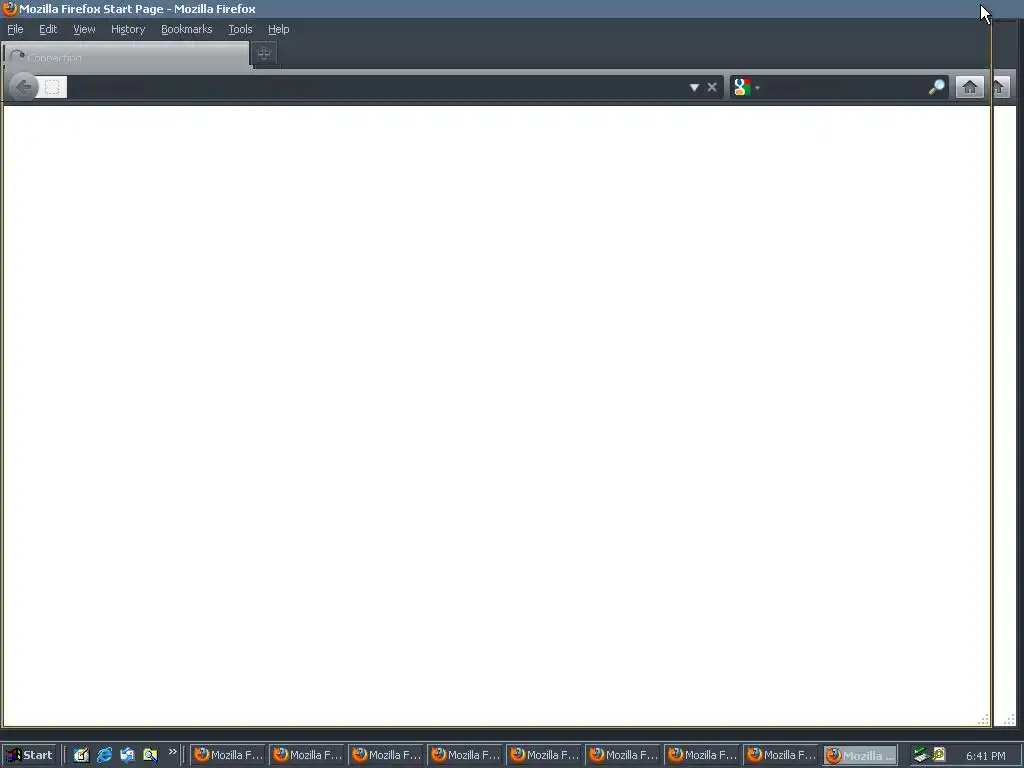Click the magnifying glass search icon
Image resolution: width=1024 pixels, height=768 pixels.
pos(936,87)
